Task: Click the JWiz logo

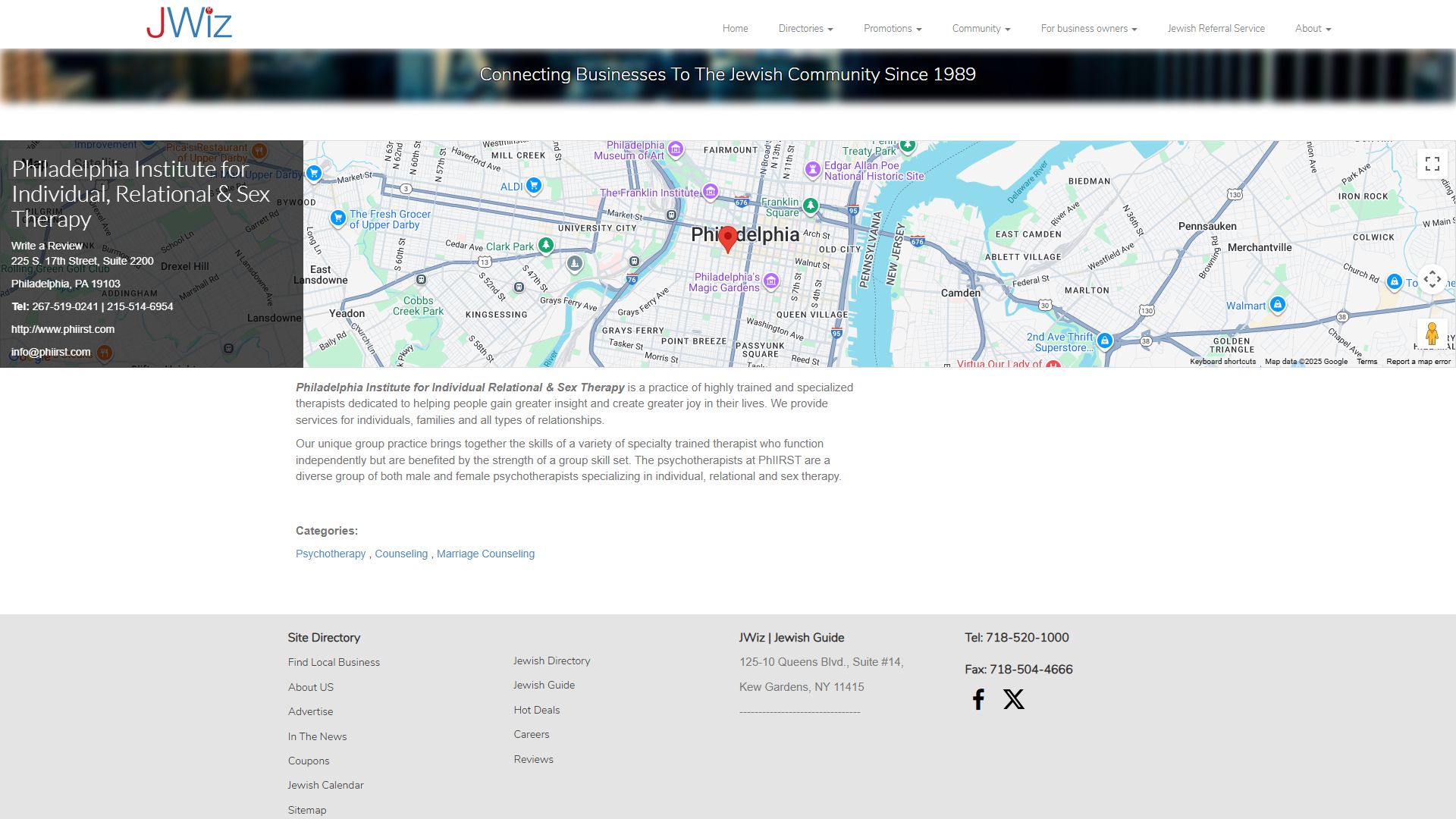Action: pyautogui.click(x=189, y=23)
